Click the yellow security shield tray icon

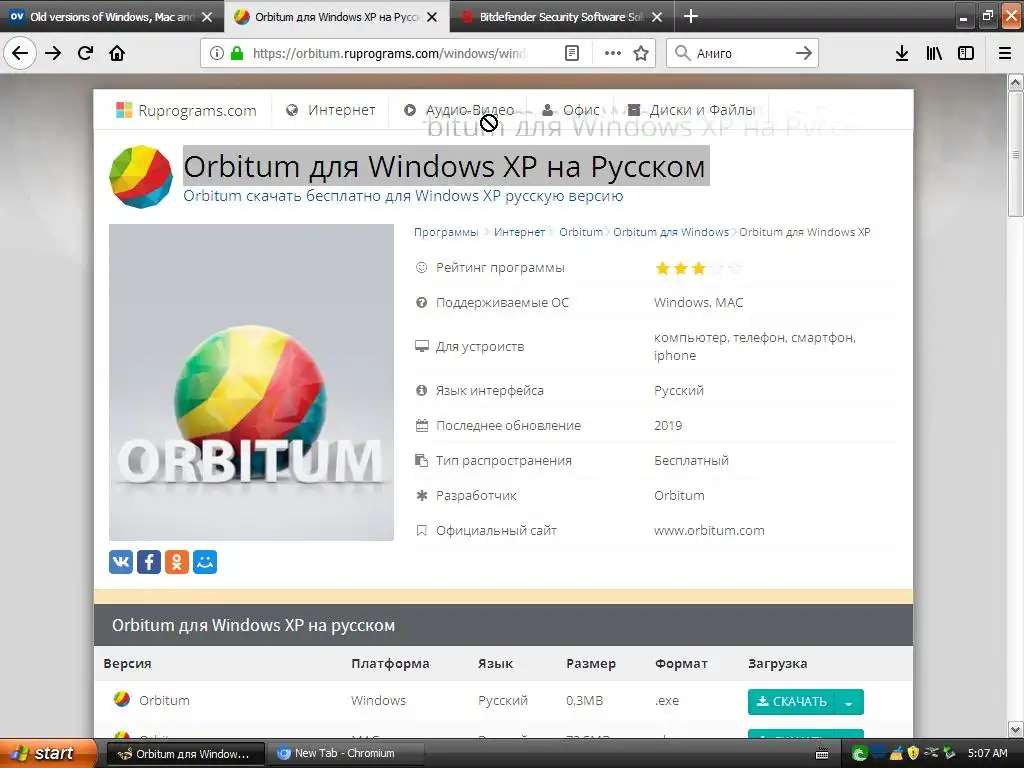913,753
